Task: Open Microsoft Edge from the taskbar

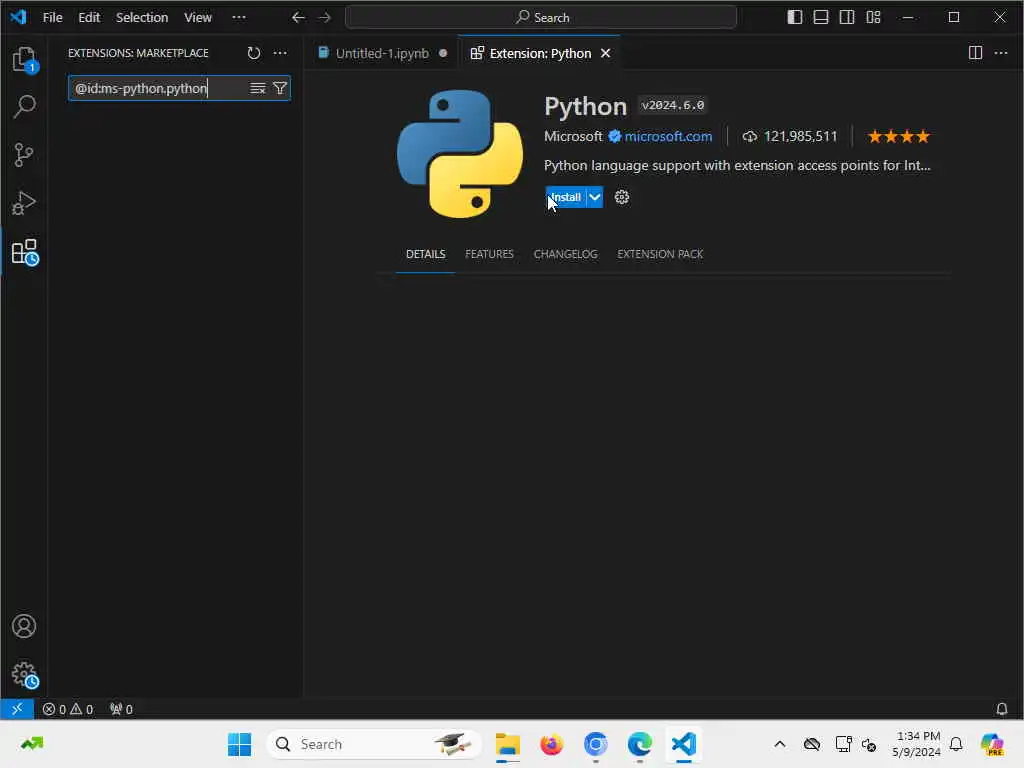Action: pos(640,744)
